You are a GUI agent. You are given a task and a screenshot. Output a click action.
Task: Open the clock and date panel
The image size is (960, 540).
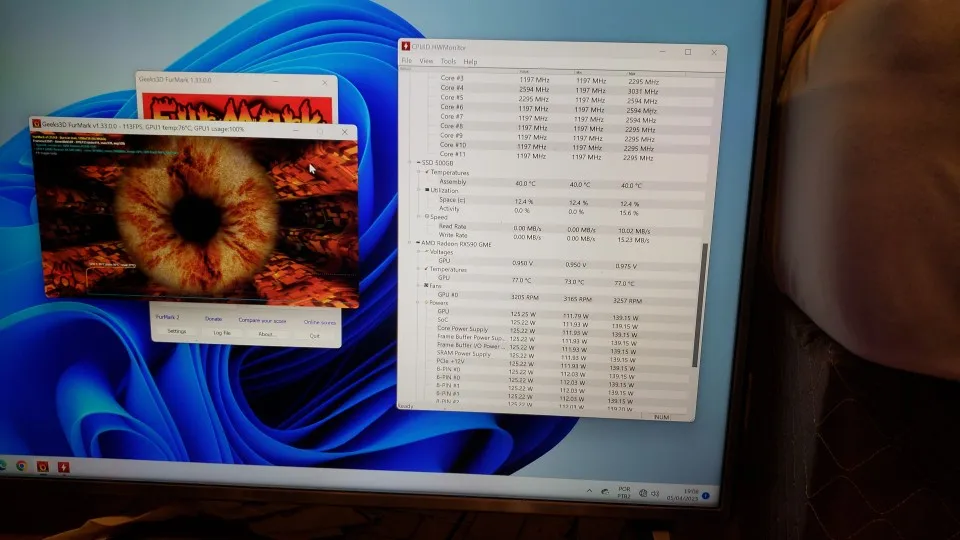[690, 495]
